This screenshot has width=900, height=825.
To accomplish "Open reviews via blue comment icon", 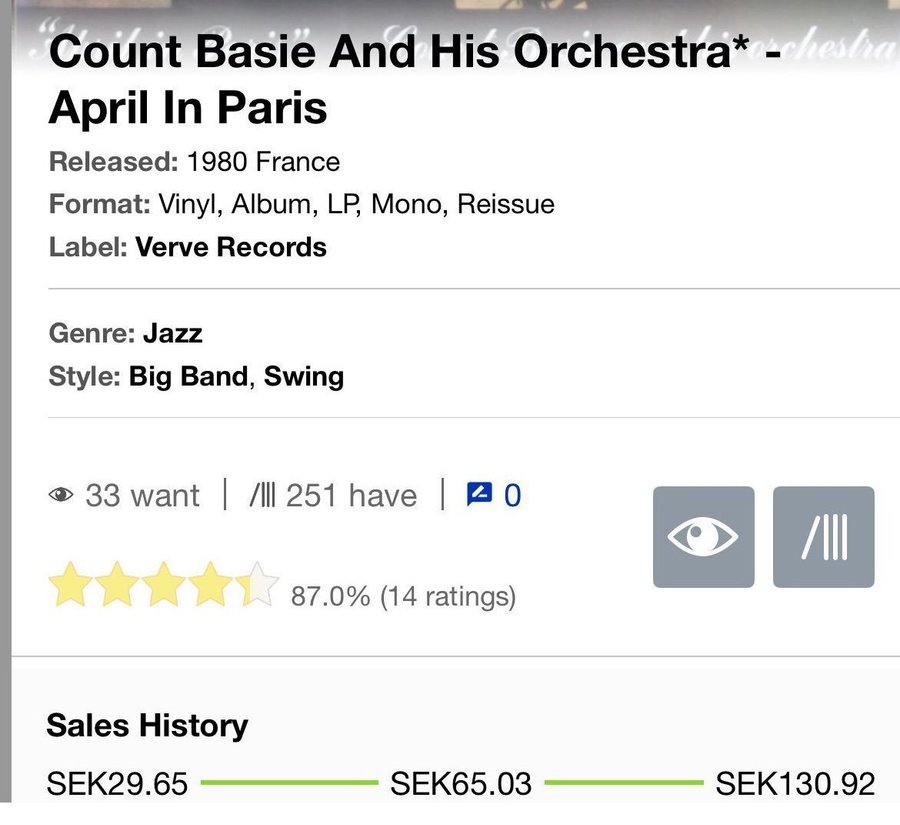I will 479,494.
